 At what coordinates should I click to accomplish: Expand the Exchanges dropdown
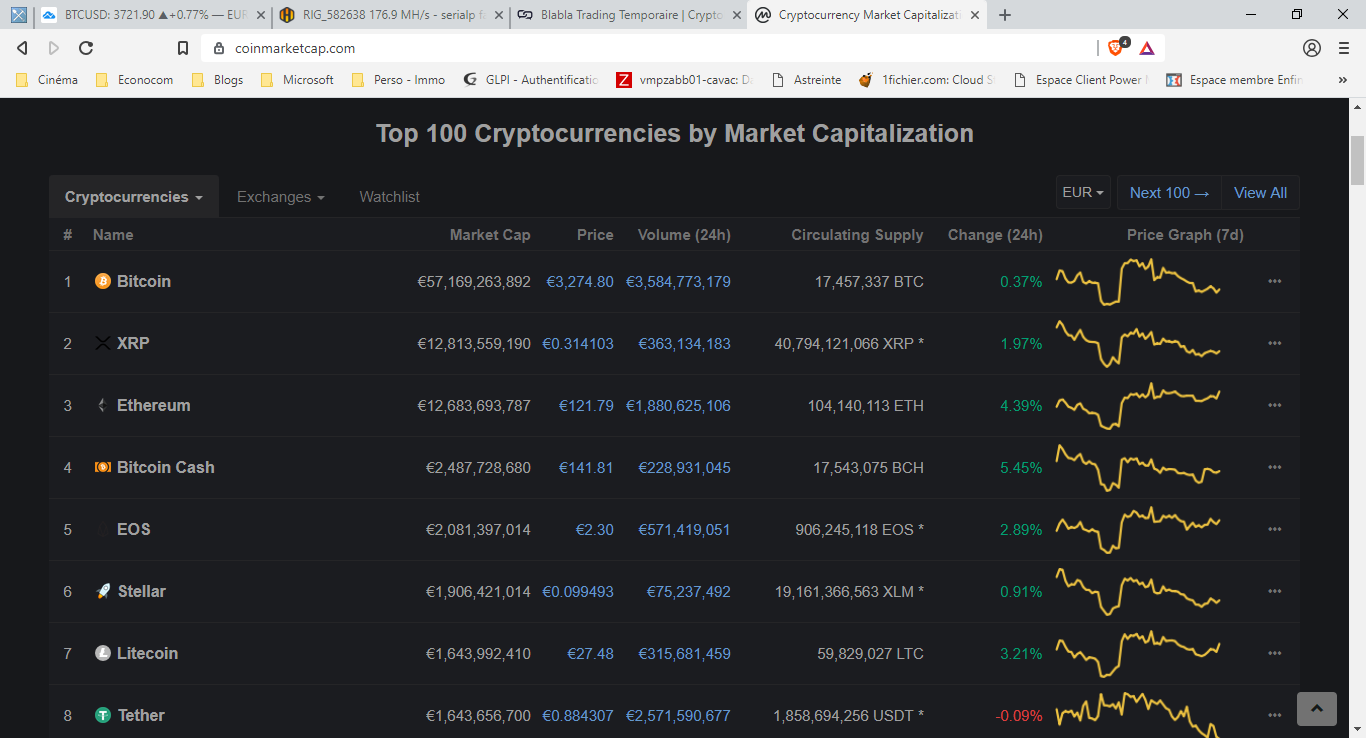[x=280, y=197]
